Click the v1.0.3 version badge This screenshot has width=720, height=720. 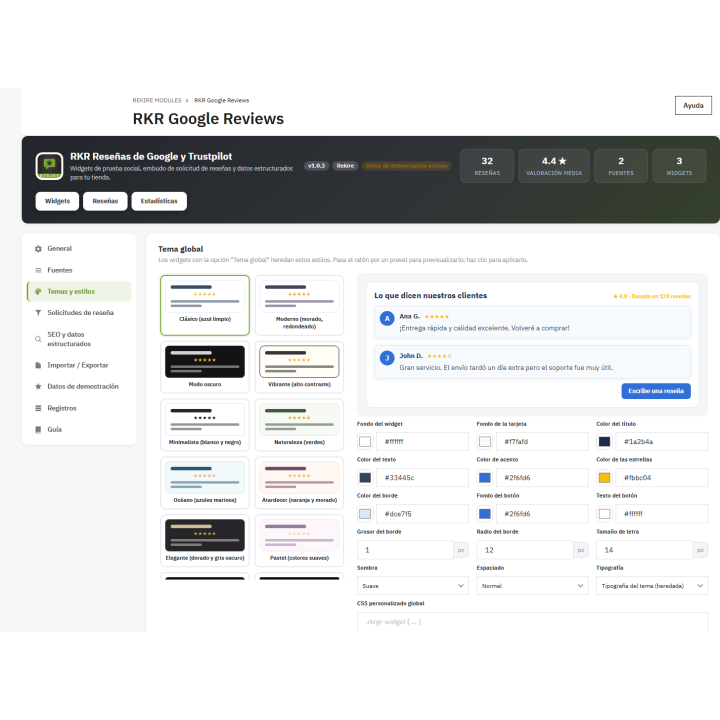coord(316,166)
